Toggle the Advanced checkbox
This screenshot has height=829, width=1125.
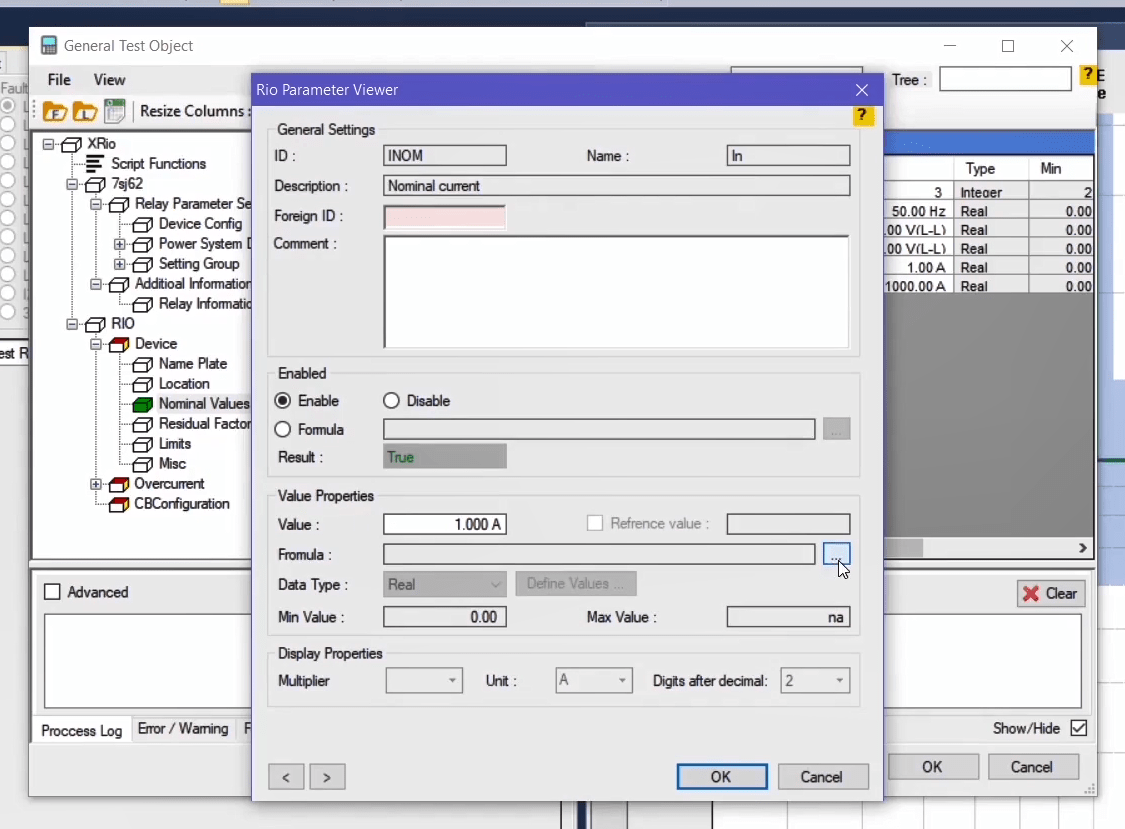click(x=52, y=591)
